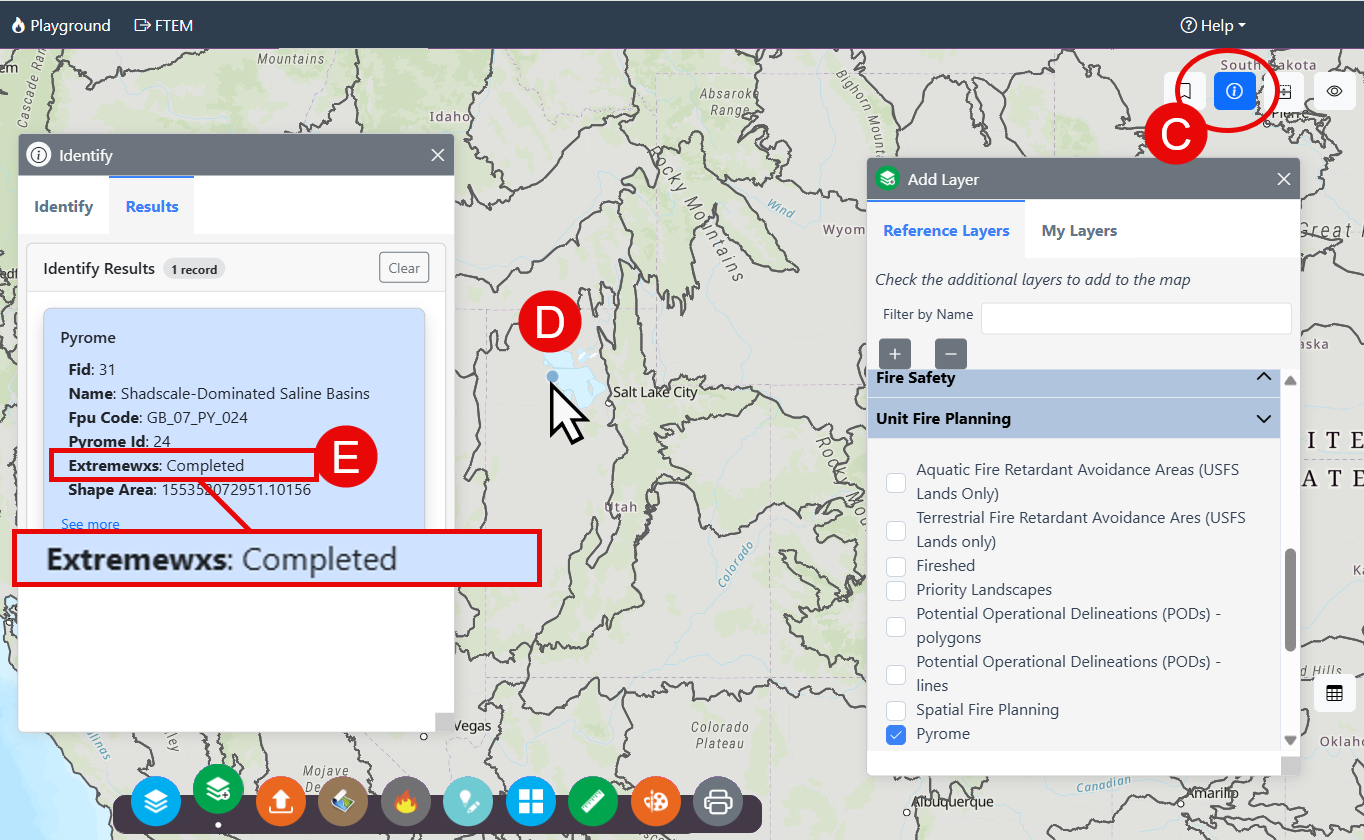The image size is (1364, 840).
Task: Click the plus expand-all button in Add Layer
Action: coord(895,354)
